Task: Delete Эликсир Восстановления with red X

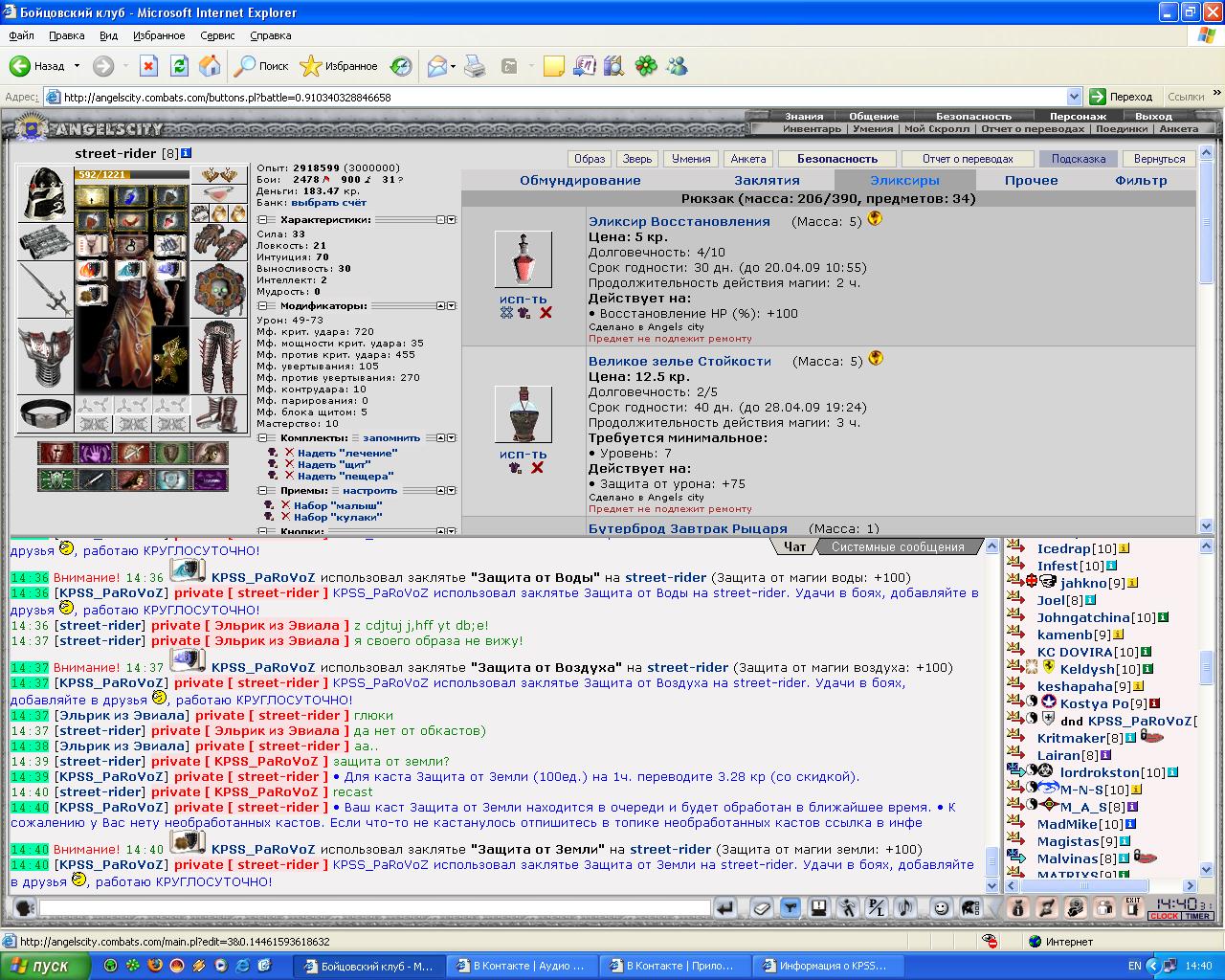Action: (x=546, y=313)
